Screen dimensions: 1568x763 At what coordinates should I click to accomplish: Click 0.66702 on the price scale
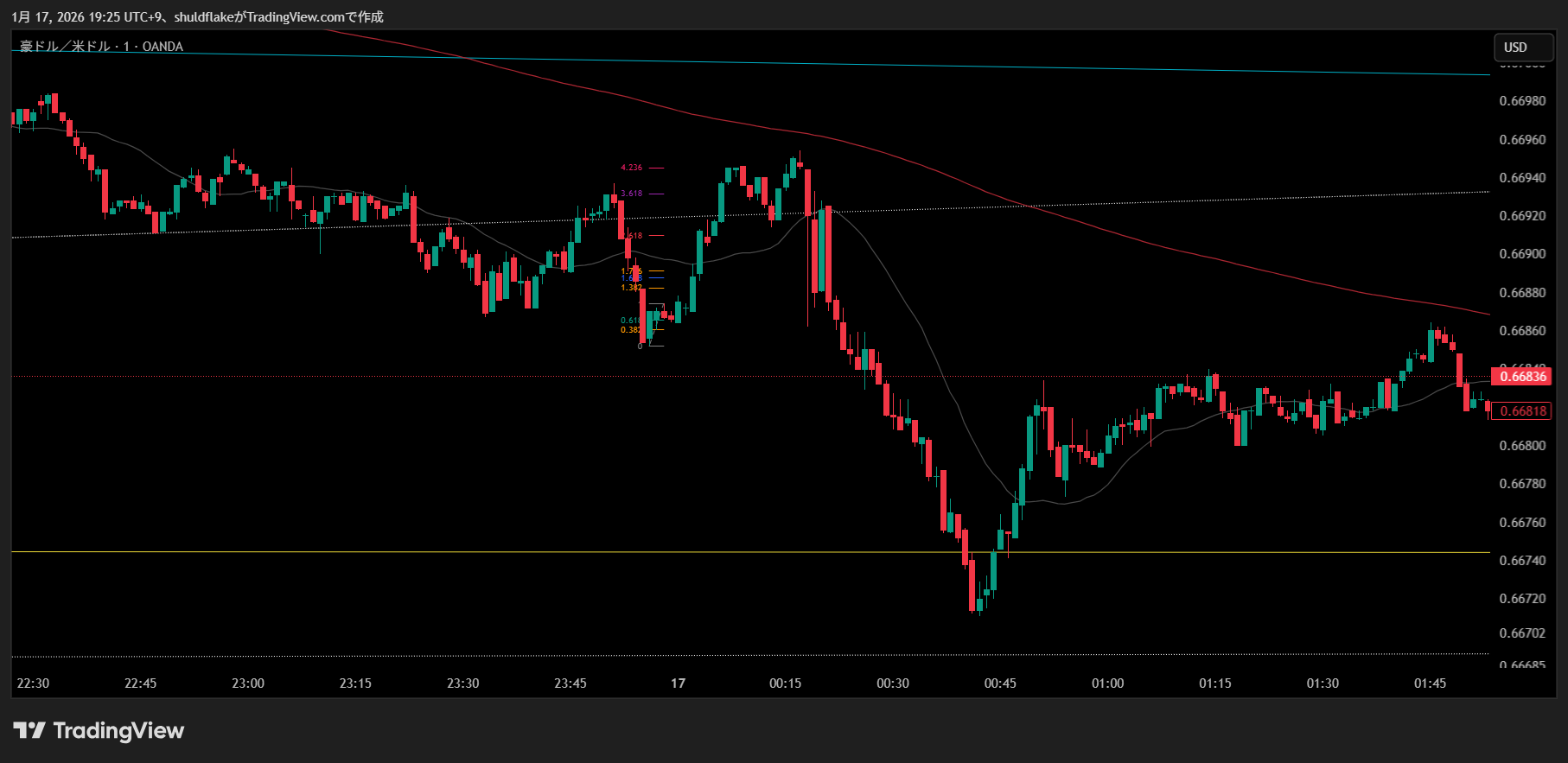point(1522,633)
